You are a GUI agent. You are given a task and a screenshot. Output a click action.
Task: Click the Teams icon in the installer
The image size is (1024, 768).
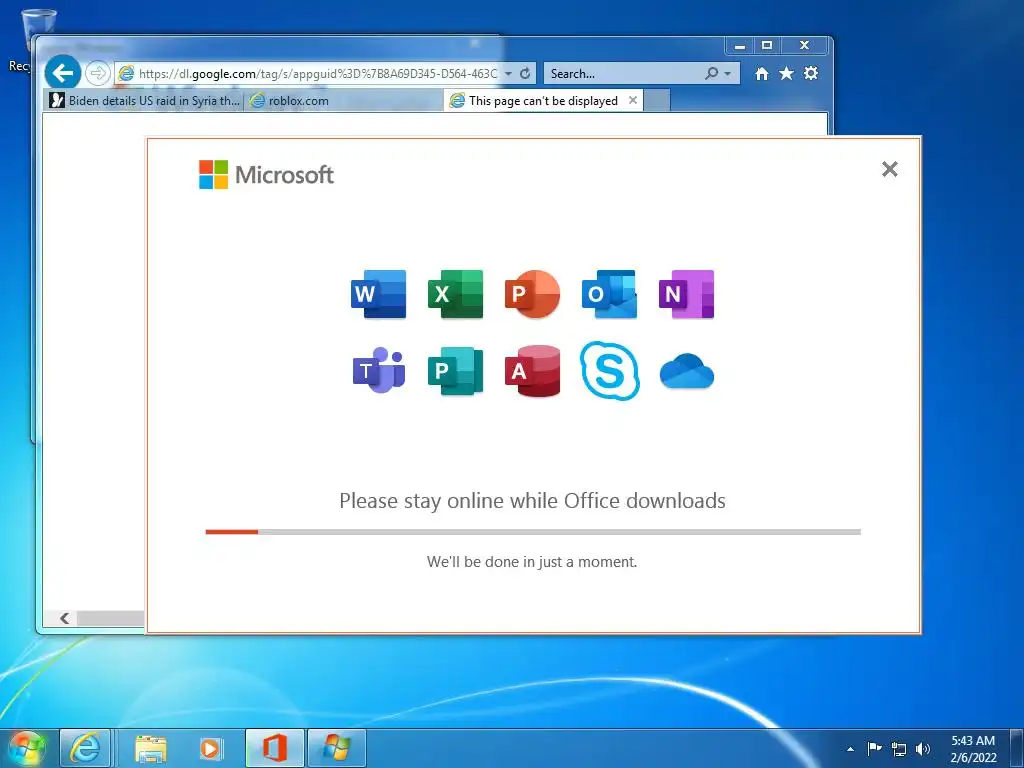click(x=379, y=370)
